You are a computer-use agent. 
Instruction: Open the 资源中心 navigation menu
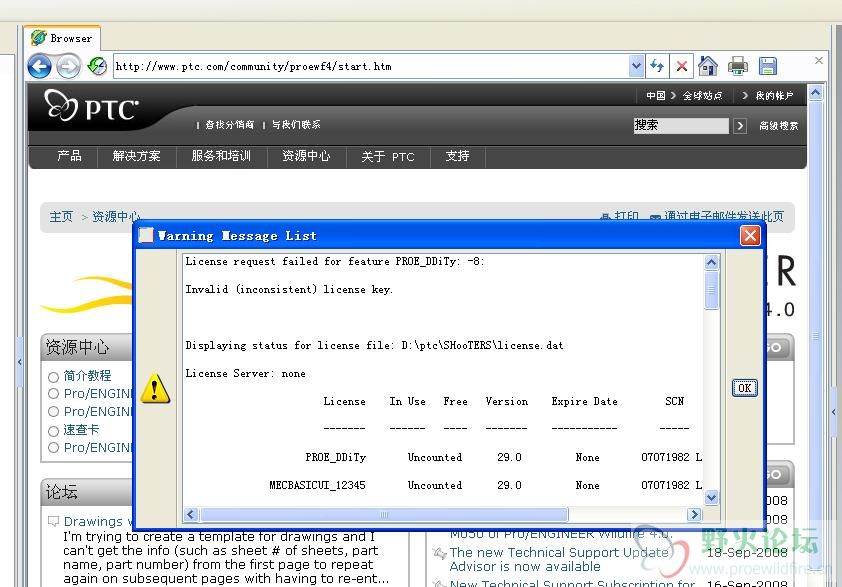[306, 156]
